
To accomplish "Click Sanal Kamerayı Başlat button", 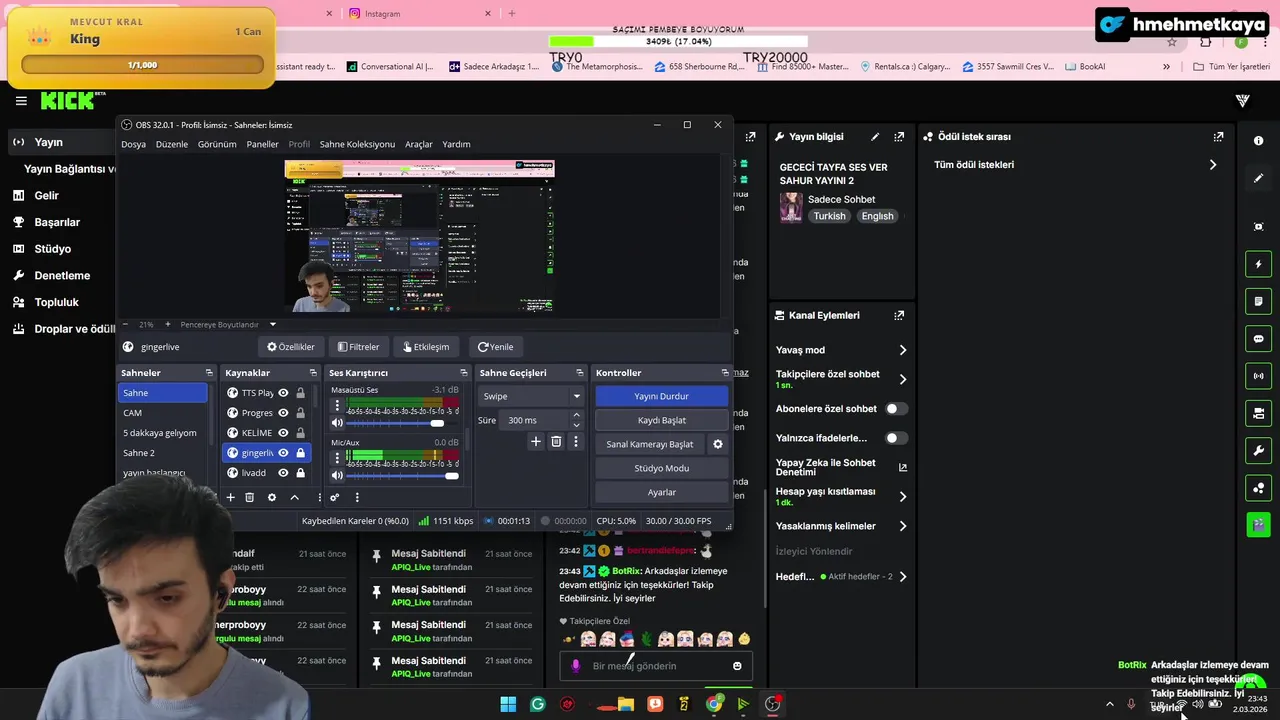I will click(x=650, y=444).
